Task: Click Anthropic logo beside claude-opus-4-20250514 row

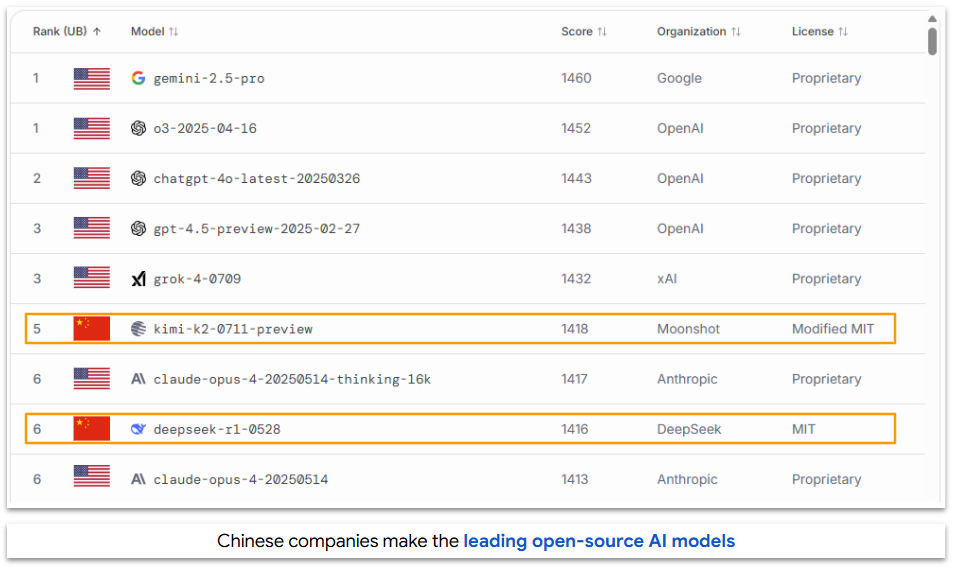Action: tap(139, 479)
